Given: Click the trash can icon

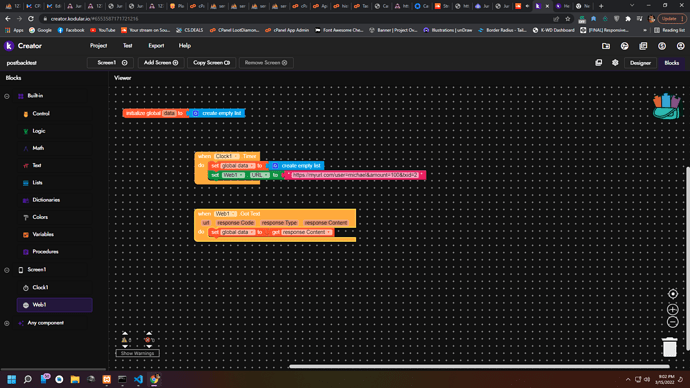Looking at the screenshot, I should point(669,347).
